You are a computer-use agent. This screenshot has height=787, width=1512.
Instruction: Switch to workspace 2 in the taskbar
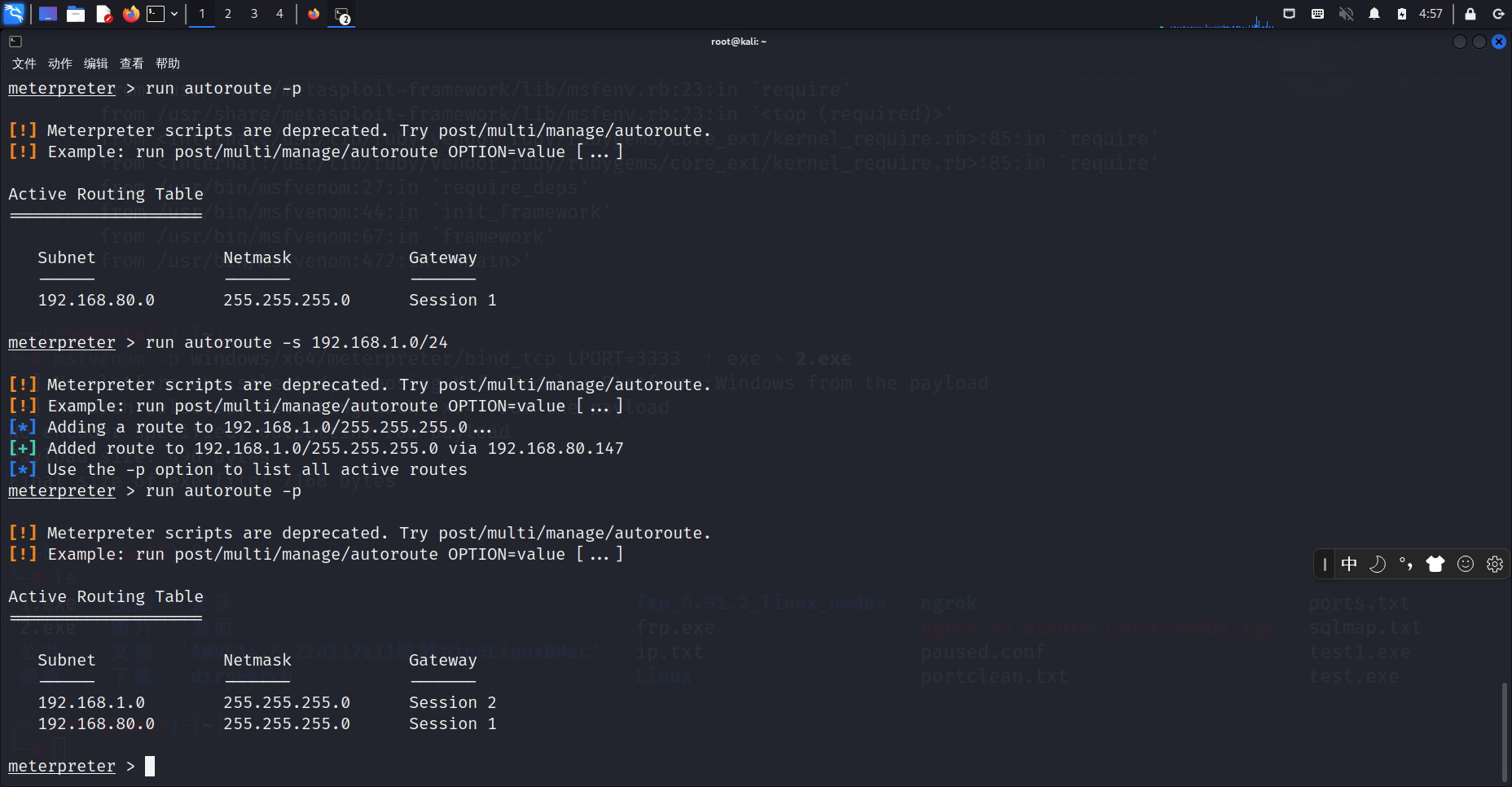coord(228,14)
